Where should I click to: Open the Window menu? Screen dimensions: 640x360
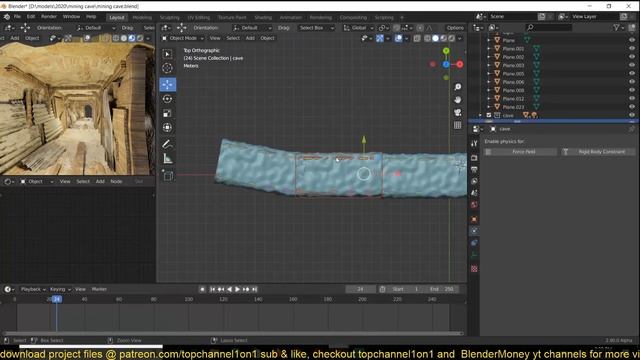click(71, 17)
